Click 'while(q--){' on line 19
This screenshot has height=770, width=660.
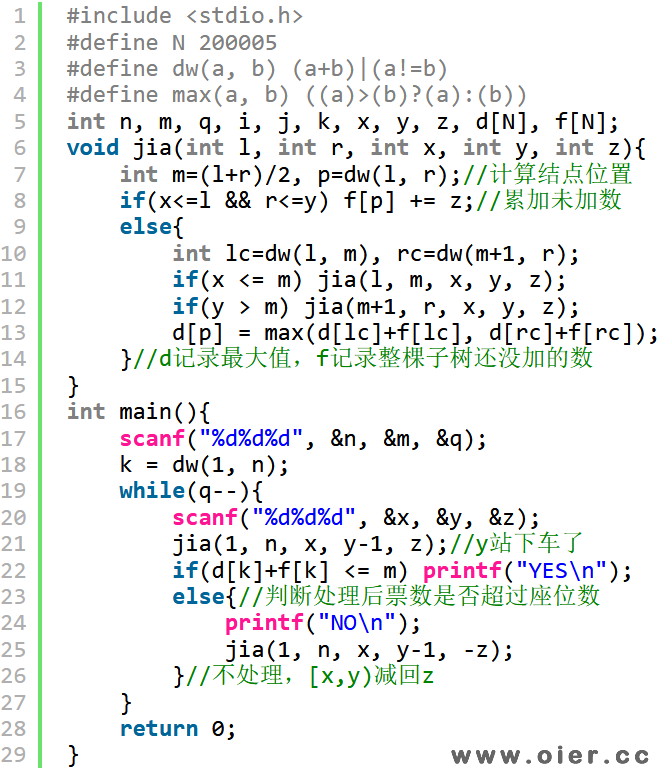coord(191,491)
